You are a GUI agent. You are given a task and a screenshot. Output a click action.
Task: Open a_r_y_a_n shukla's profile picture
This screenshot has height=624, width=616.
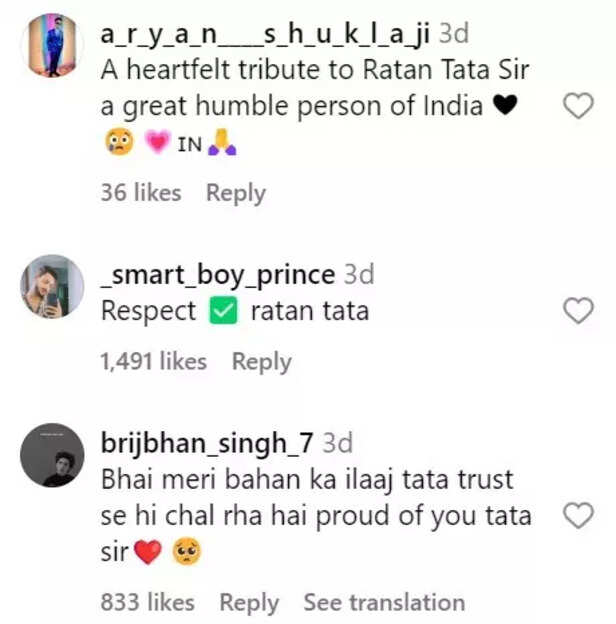[52, 45]
